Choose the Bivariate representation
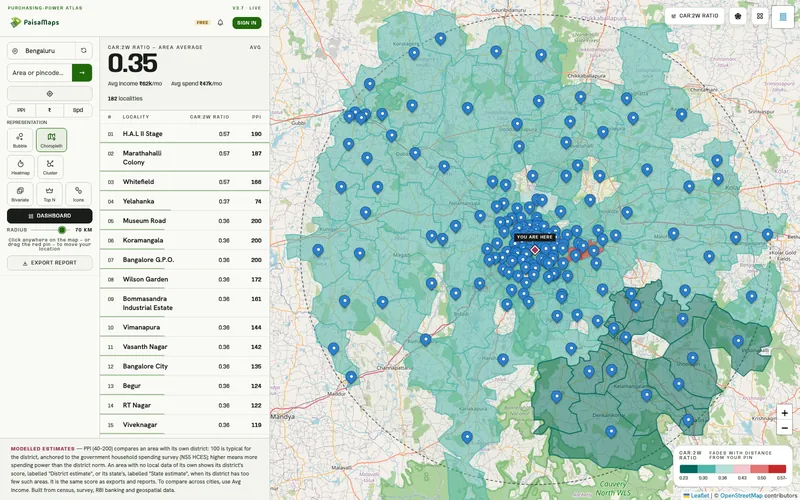This screenshot has width=800, height=500. tap(20, 194)
